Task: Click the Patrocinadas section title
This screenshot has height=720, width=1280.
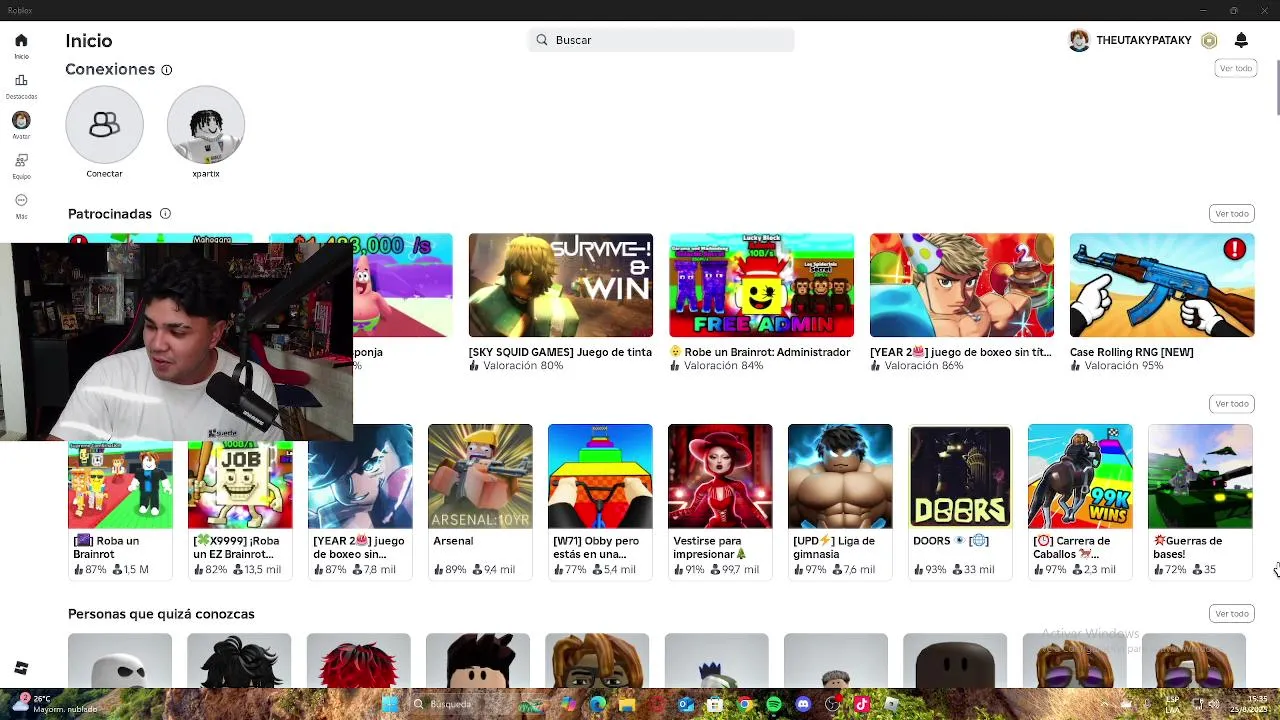Action: [x=110, y=214]
